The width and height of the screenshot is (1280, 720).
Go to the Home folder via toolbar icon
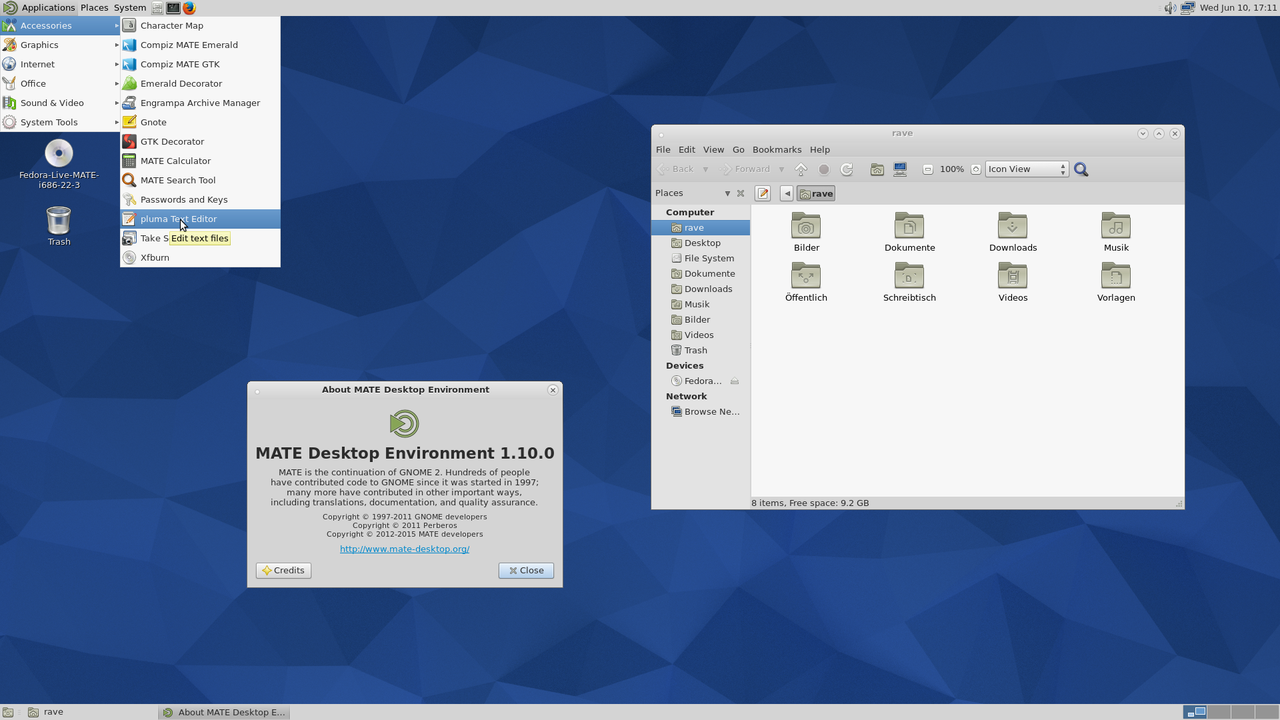(877, 170)
